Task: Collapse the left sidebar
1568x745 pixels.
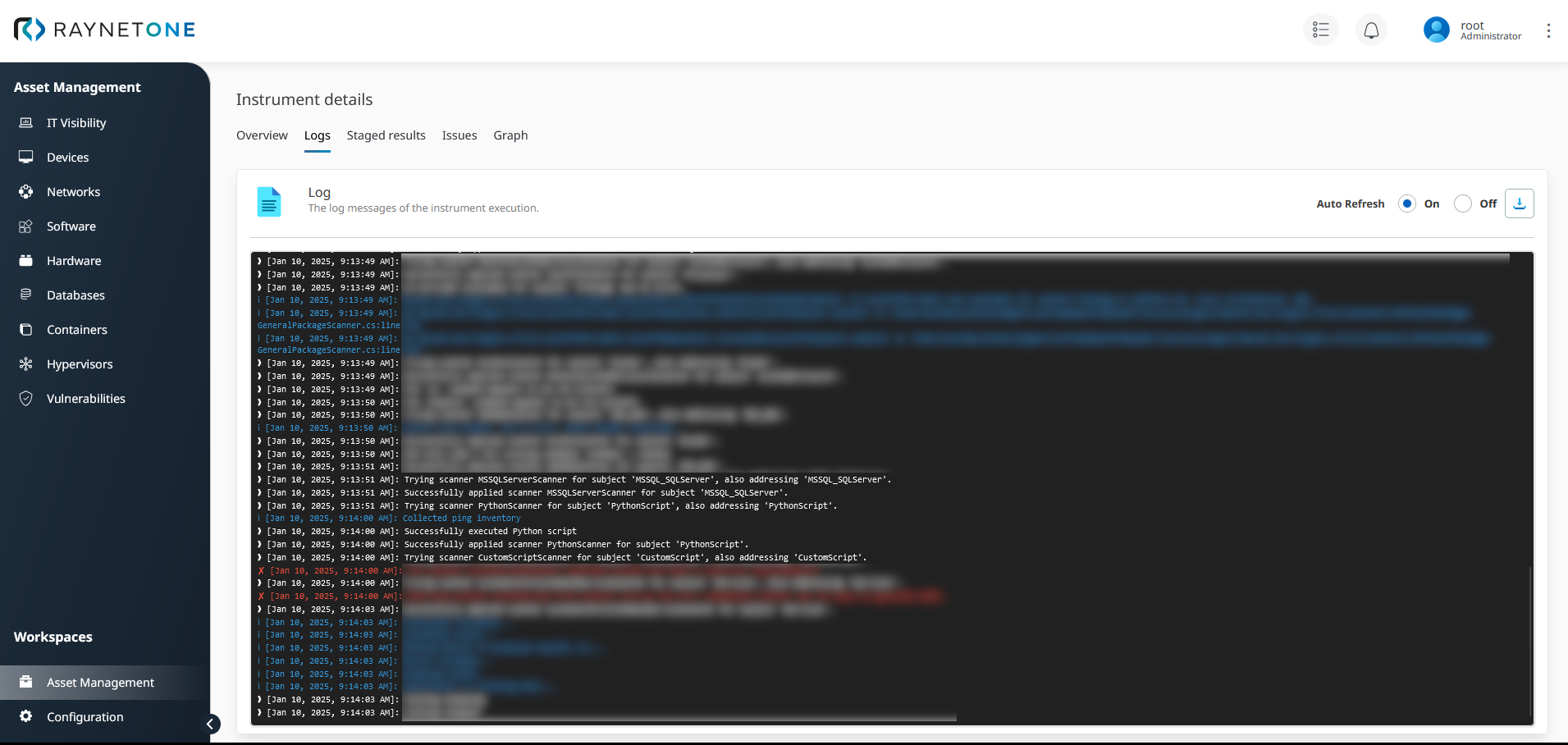Action: (x=210, y=724)
